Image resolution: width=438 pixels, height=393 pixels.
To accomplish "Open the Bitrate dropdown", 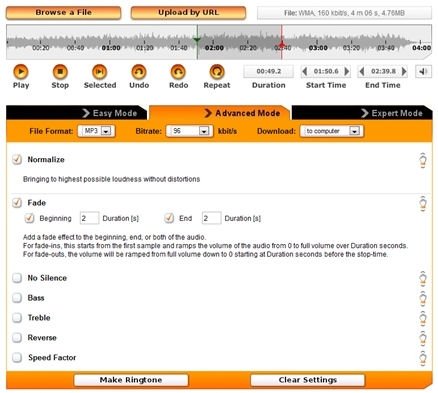I will pos(189,131).
